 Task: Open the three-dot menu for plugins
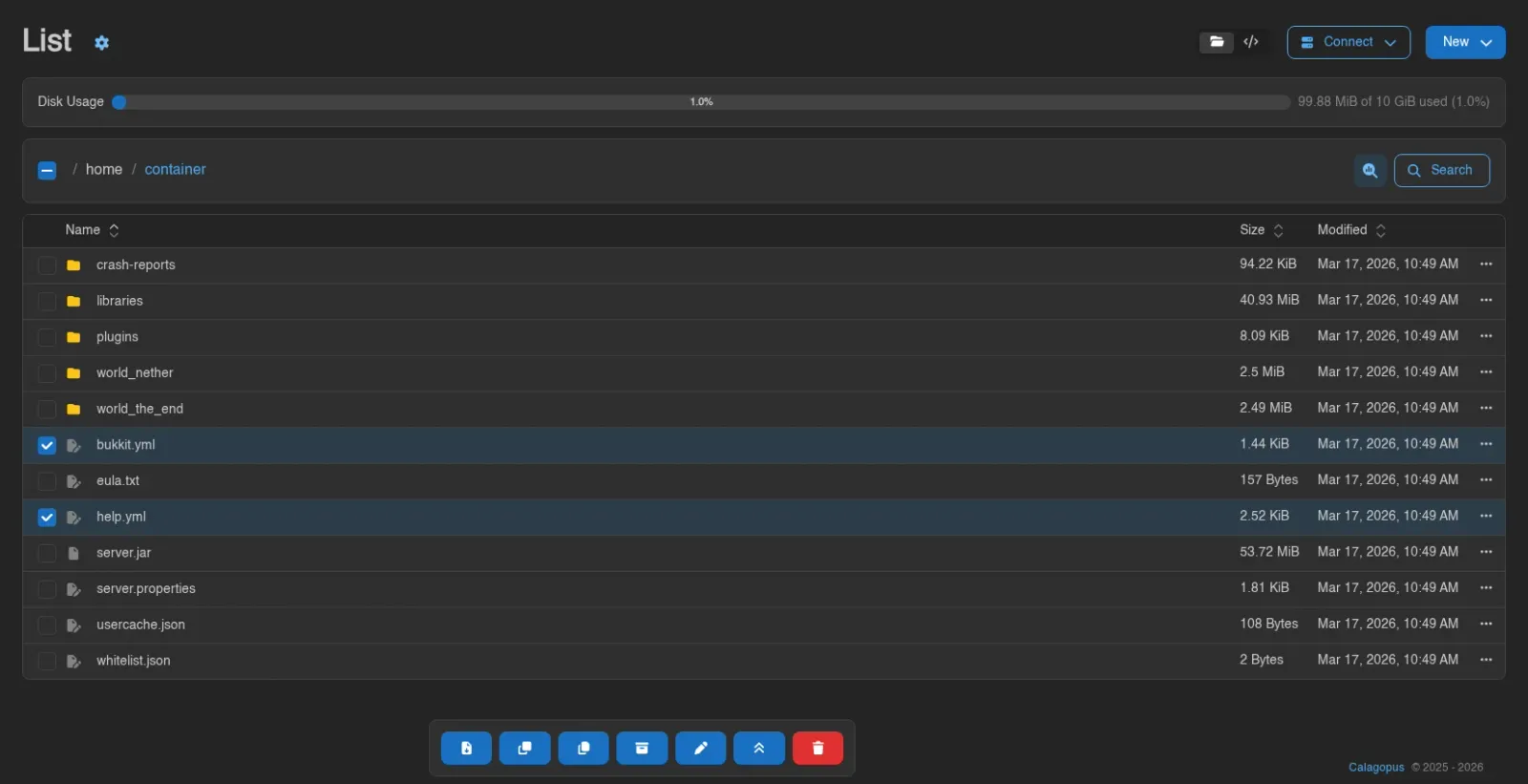click(x=1486, y=336)
